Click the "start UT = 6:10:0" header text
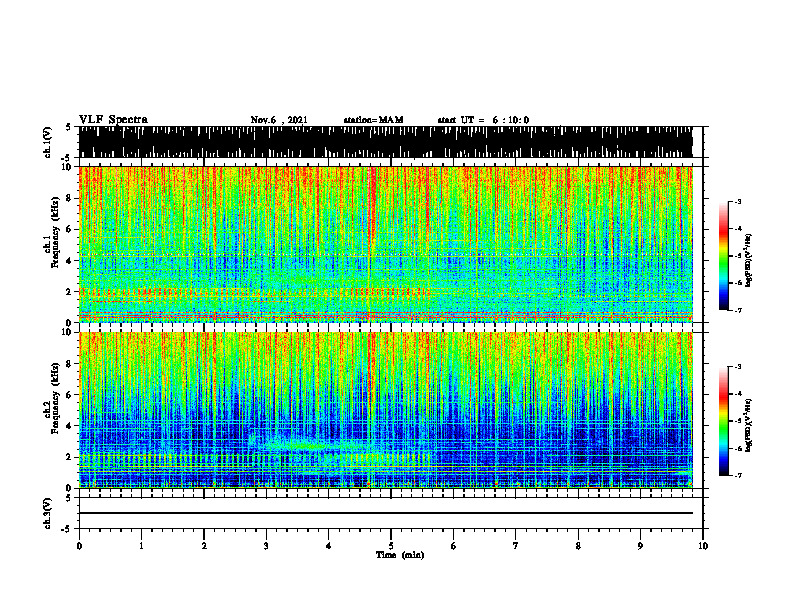This screenshot has width=792, height=612. (x=483, y=120)
